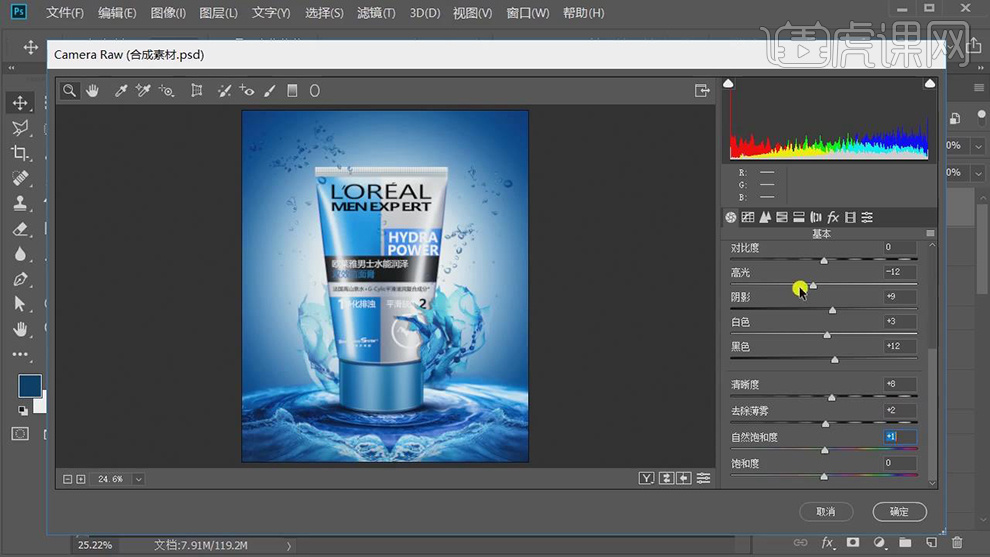Open the Tone Curve panel tab
This screenshot has height=557, width=990.
748,217
